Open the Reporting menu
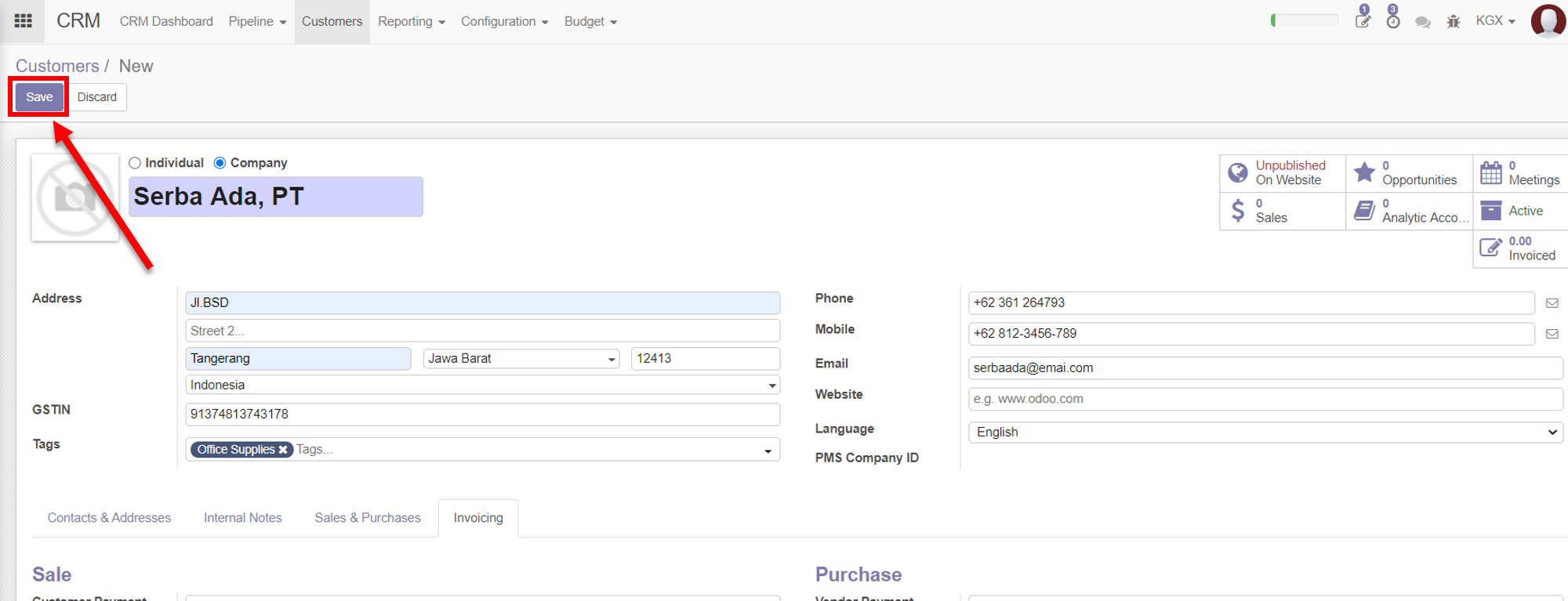Image resolution: width=1568 pixels, height=601 pixels. (x=412, y=21)
